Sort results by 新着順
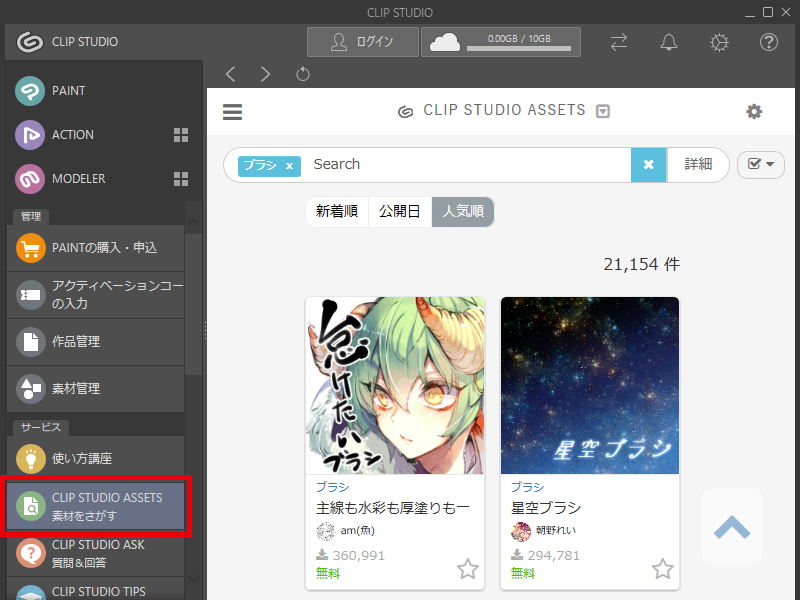800x600 pixels. click(337, 212)
